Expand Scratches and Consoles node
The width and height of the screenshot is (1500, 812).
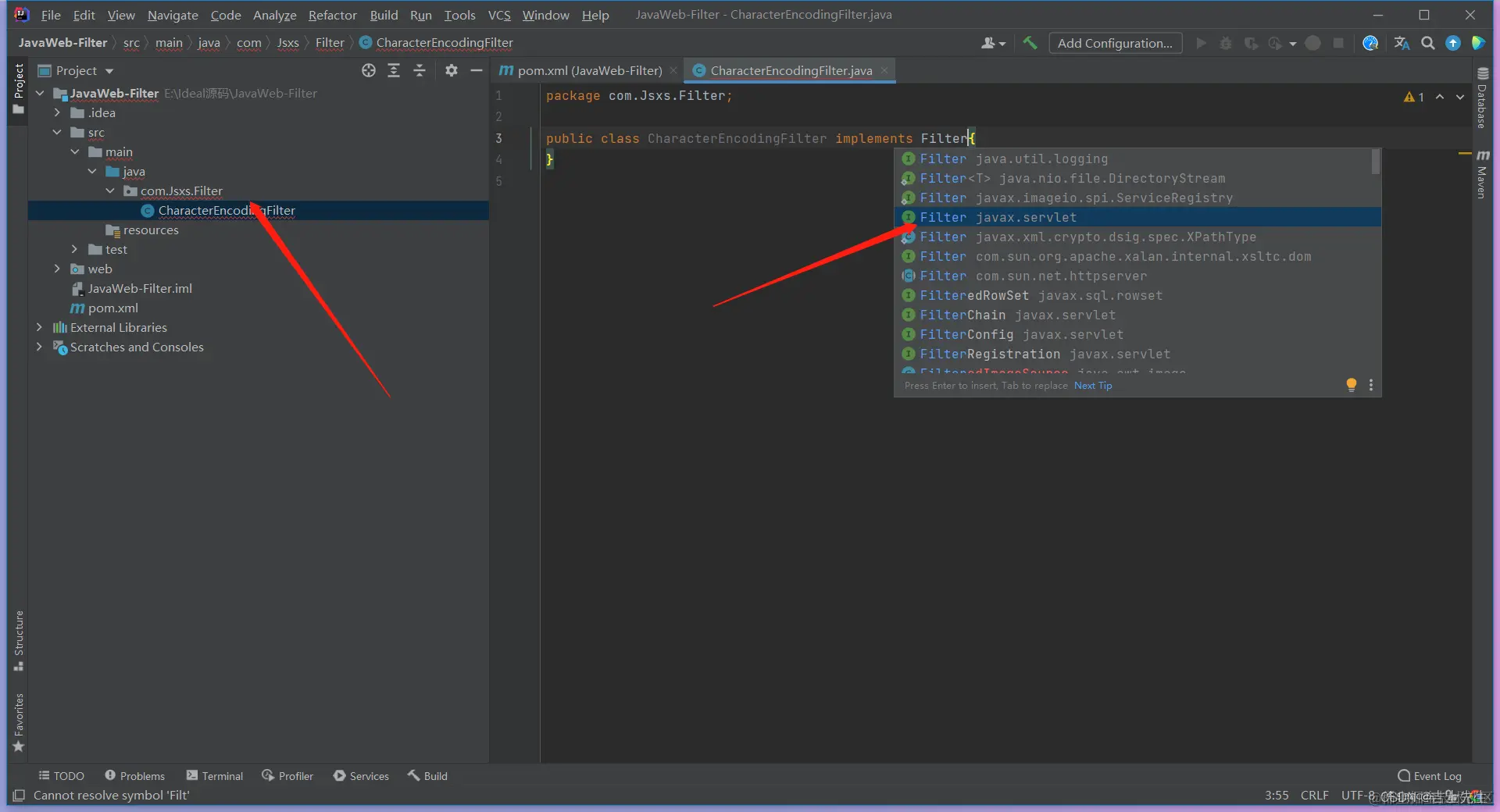pyautogui.click(x=40, y=347)
